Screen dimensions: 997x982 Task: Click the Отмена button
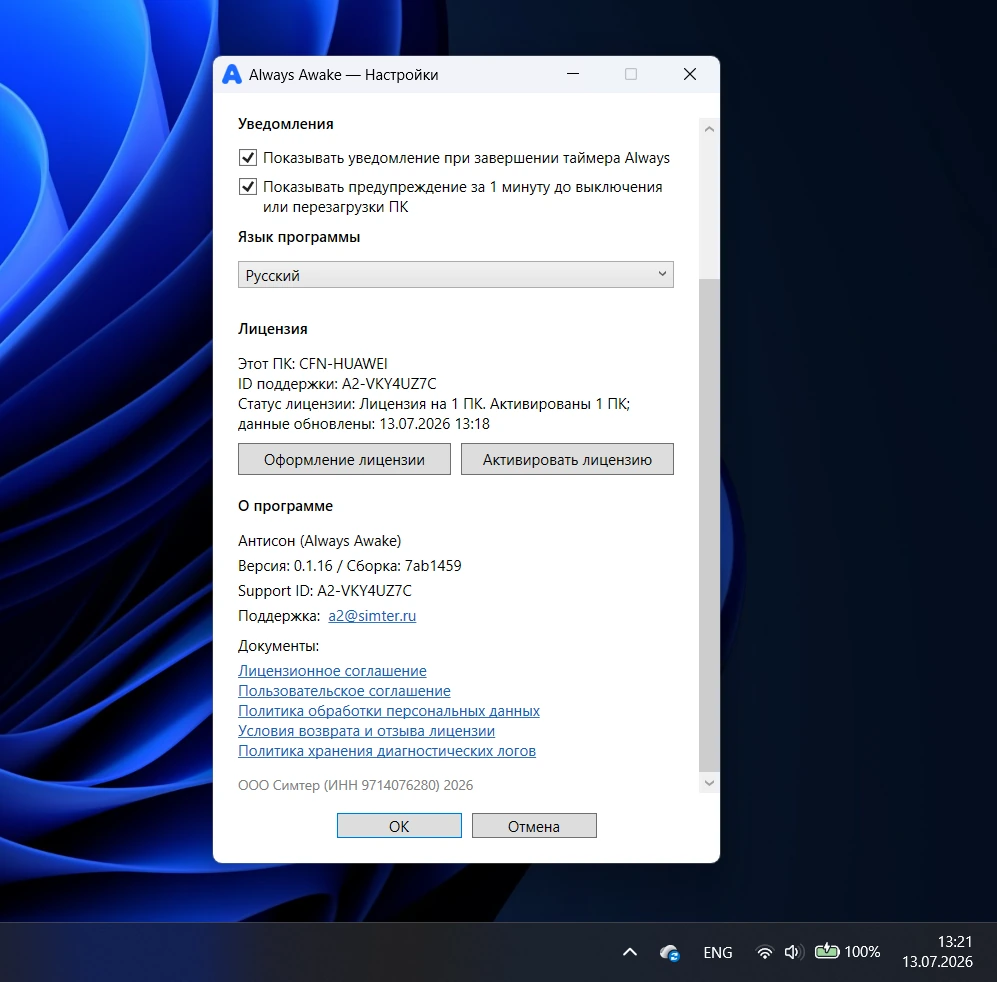click(534, 826)
